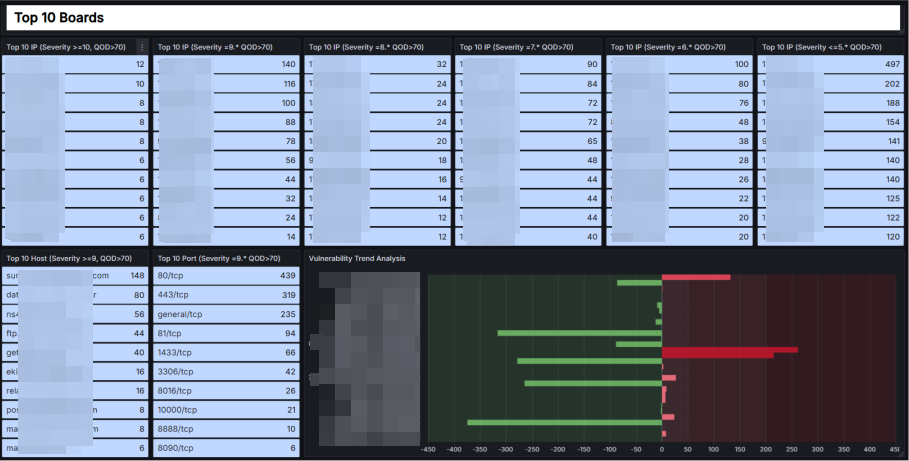Click the value 65 in the Severity =7 panel

pyautogui.click(x=592, y=141)
